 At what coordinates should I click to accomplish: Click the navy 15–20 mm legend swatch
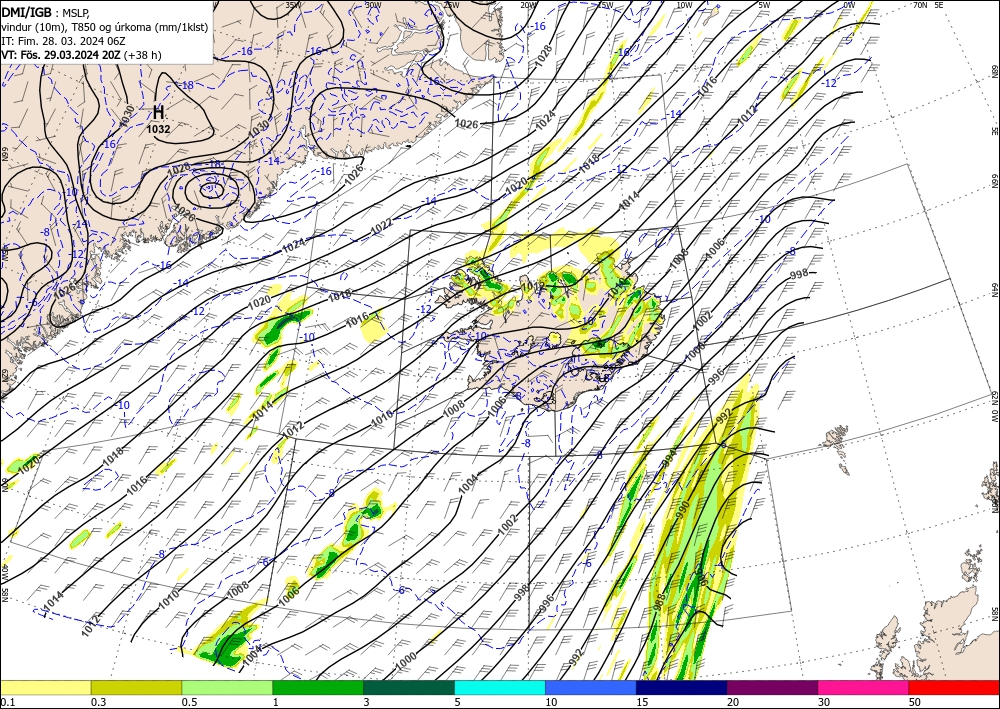(x=682, y=687)
